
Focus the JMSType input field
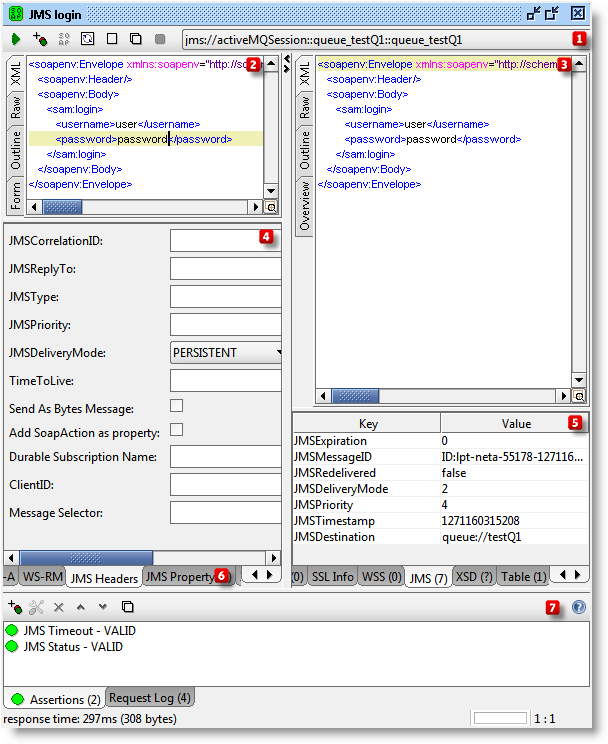pyautogui.click(x=226, y=297)
